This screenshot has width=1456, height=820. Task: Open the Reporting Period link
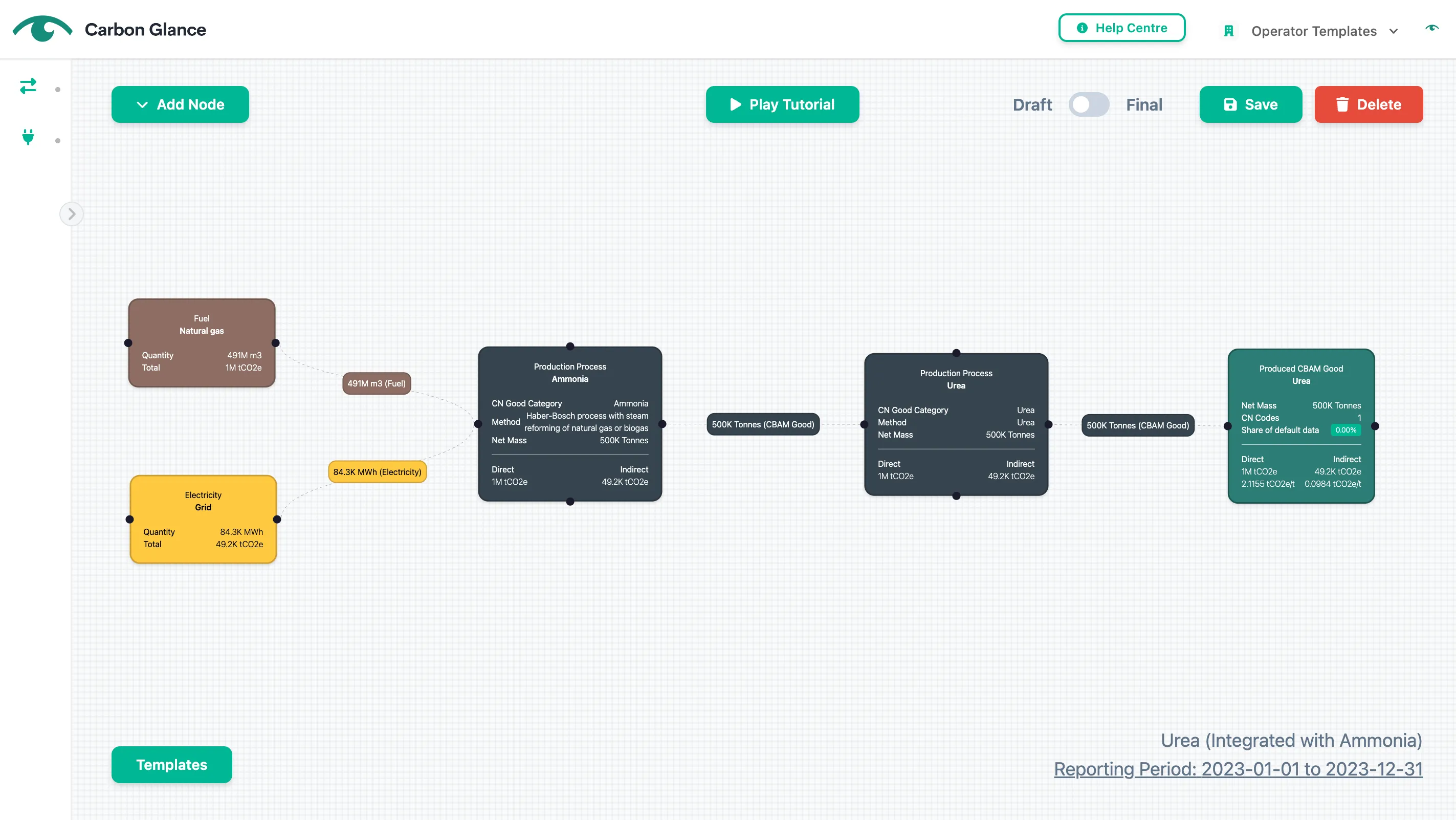(x=1238, y=768)
